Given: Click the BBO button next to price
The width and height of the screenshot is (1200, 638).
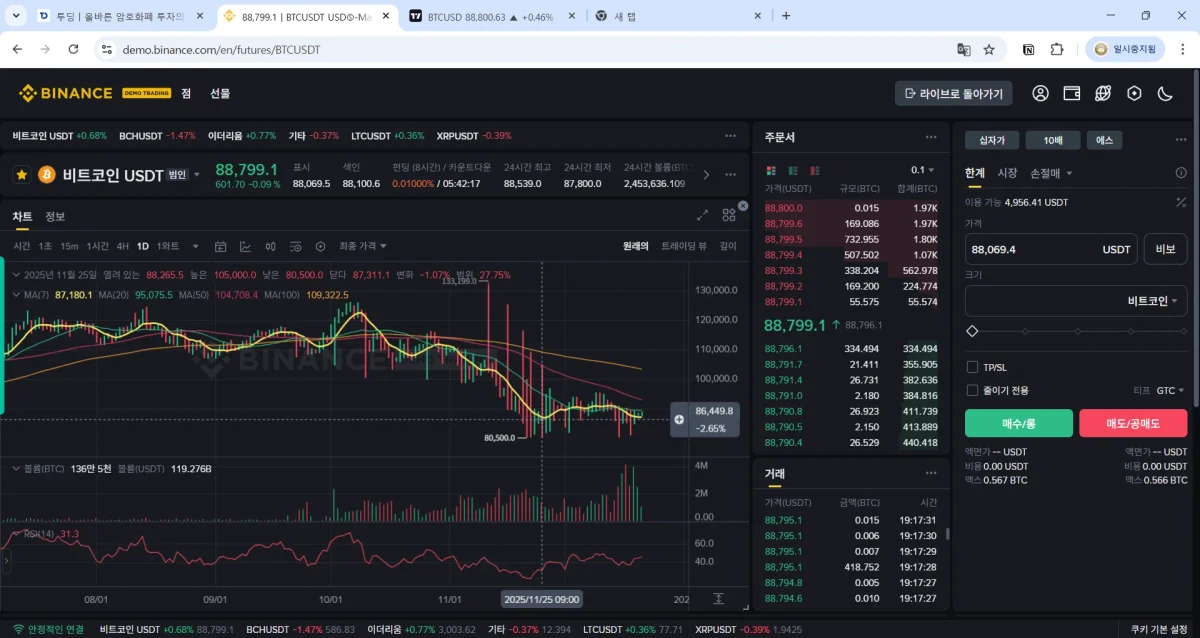Looking at the screenshot, I should pos(1165,249).
